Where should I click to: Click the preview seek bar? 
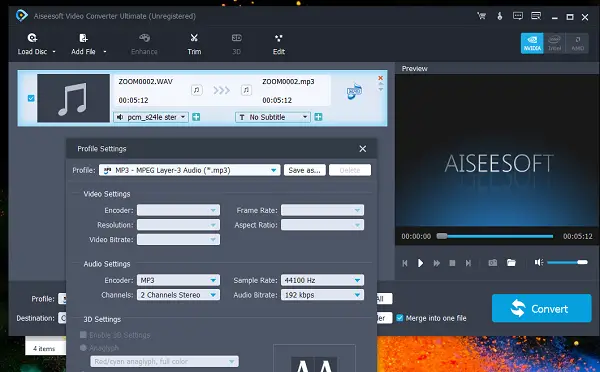pos(495,236)
